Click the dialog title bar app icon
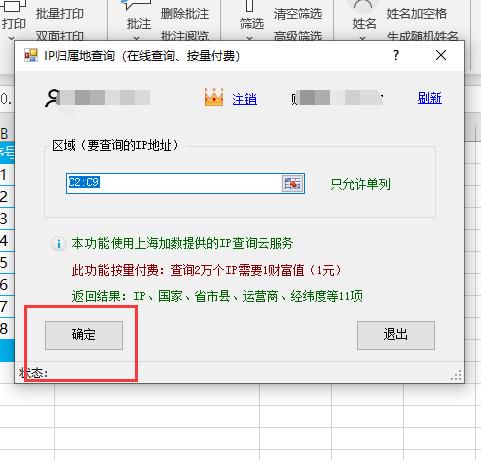This screenshot has height=460, width=481. point(31,55)
